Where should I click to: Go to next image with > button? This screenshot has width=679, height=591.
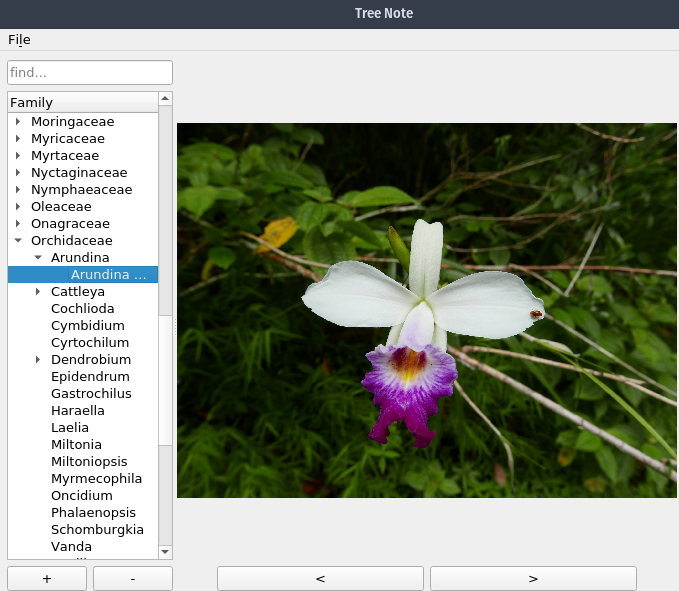click(533, 578)
